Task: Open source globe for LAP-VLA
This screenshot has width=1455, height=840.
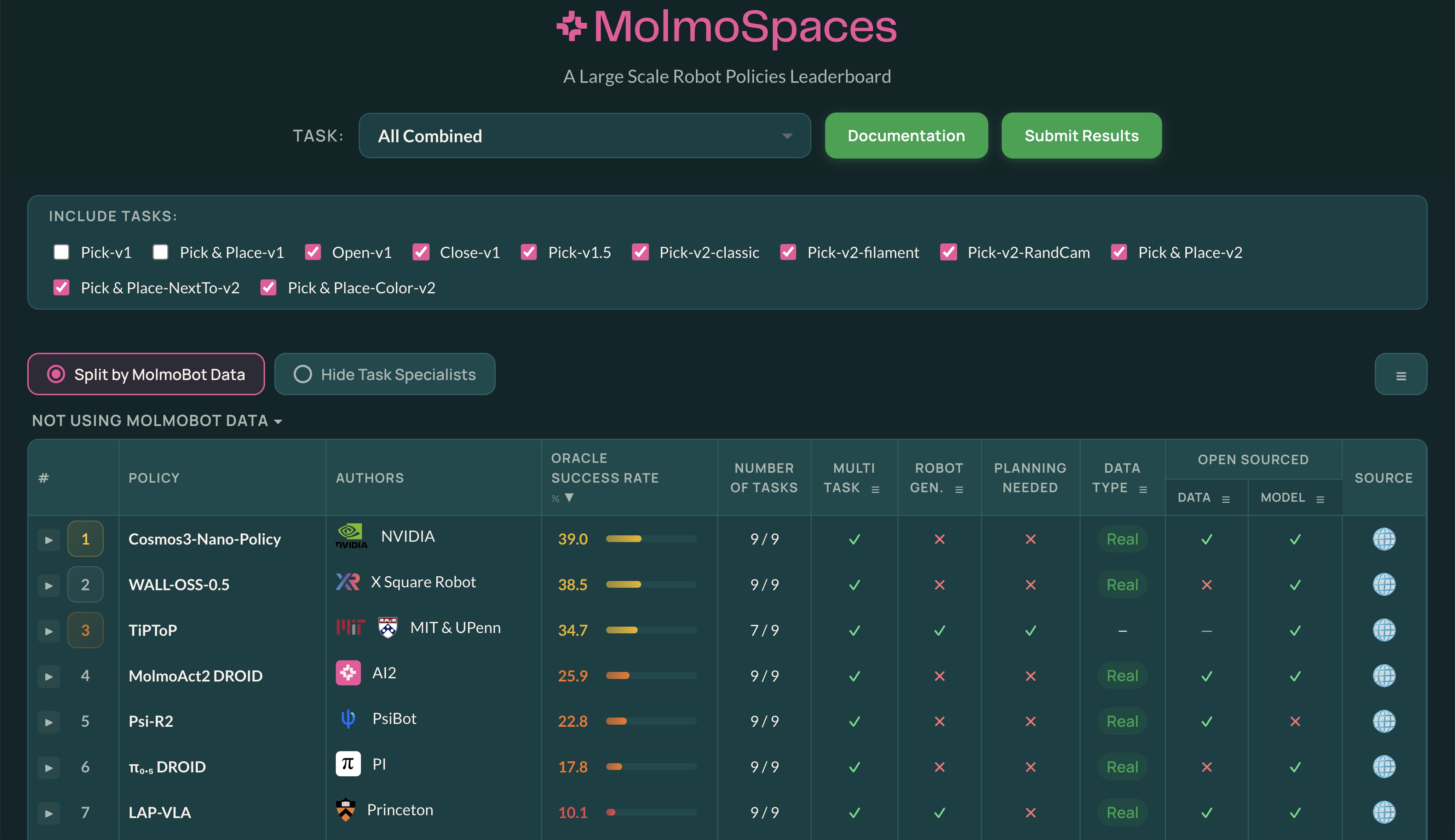Action: (x=1384, y=812)
